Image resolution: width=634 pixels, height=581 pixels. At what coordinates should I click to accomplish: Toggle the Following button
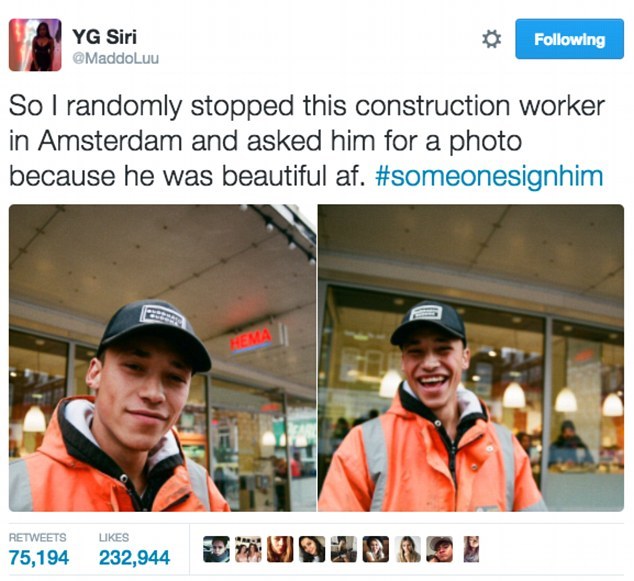coord(569,39)
